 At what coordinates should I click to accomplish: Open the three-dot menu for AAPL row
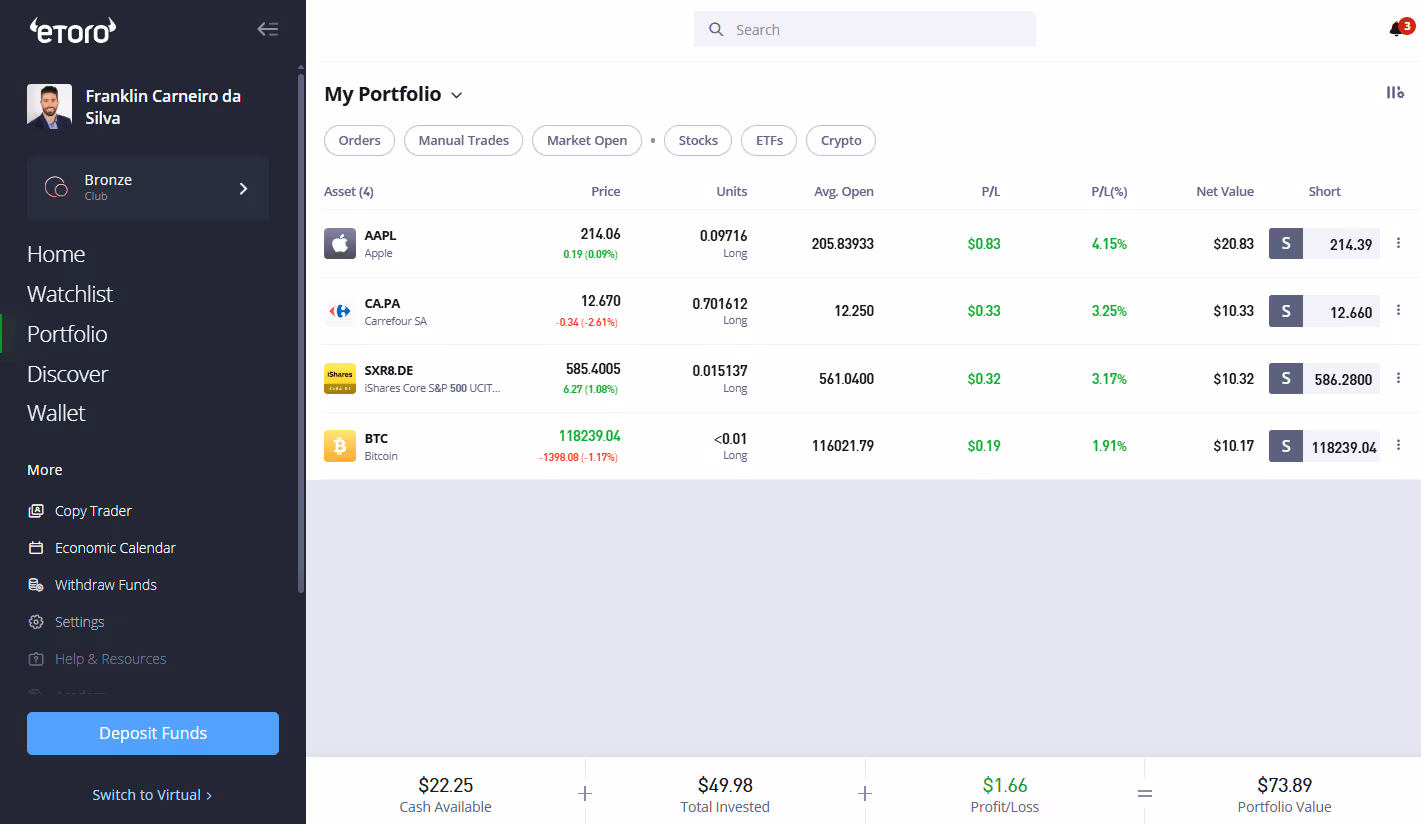click(x=1398, y=243)
